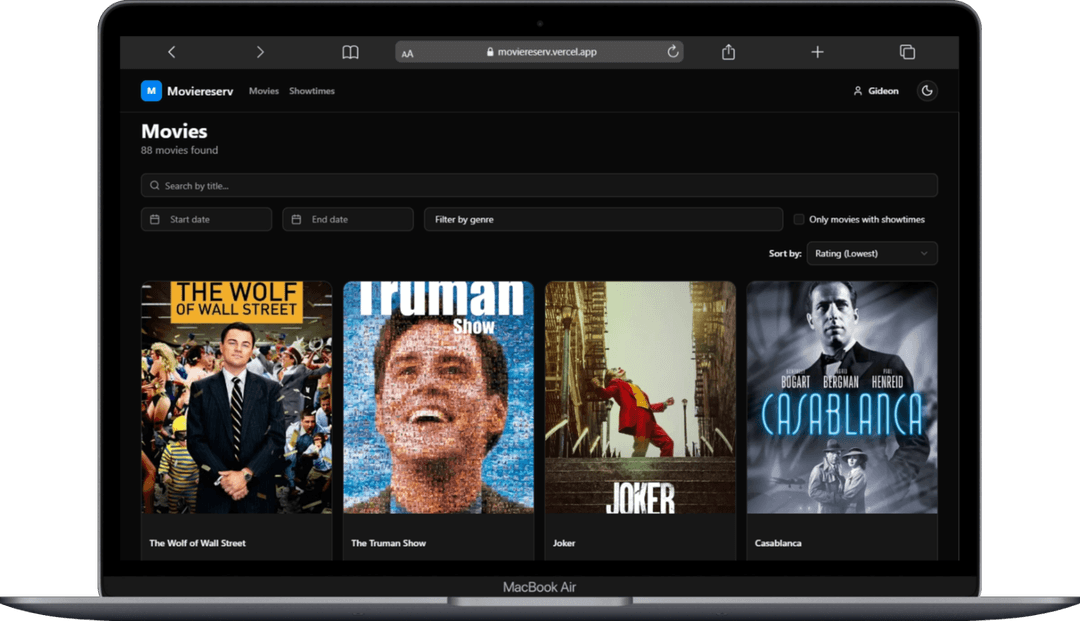Click the blue Moviereserv logo icon
The image size is (1080, 621).
(151, 91)
